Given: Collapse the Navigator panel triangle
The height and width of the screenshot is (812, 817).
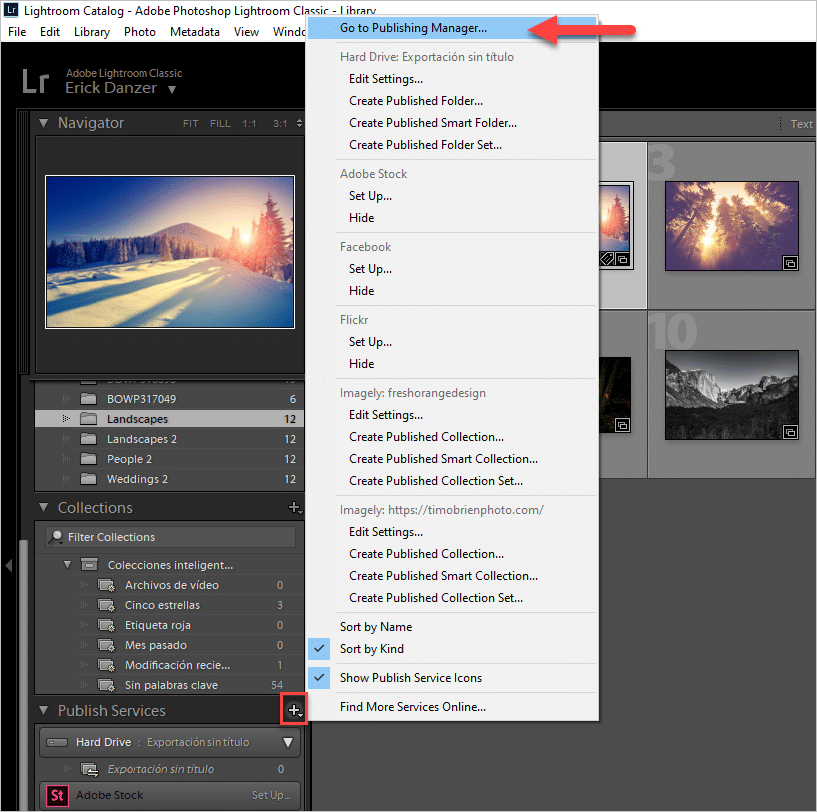Looking at the screenshot, I should [44, 123].
